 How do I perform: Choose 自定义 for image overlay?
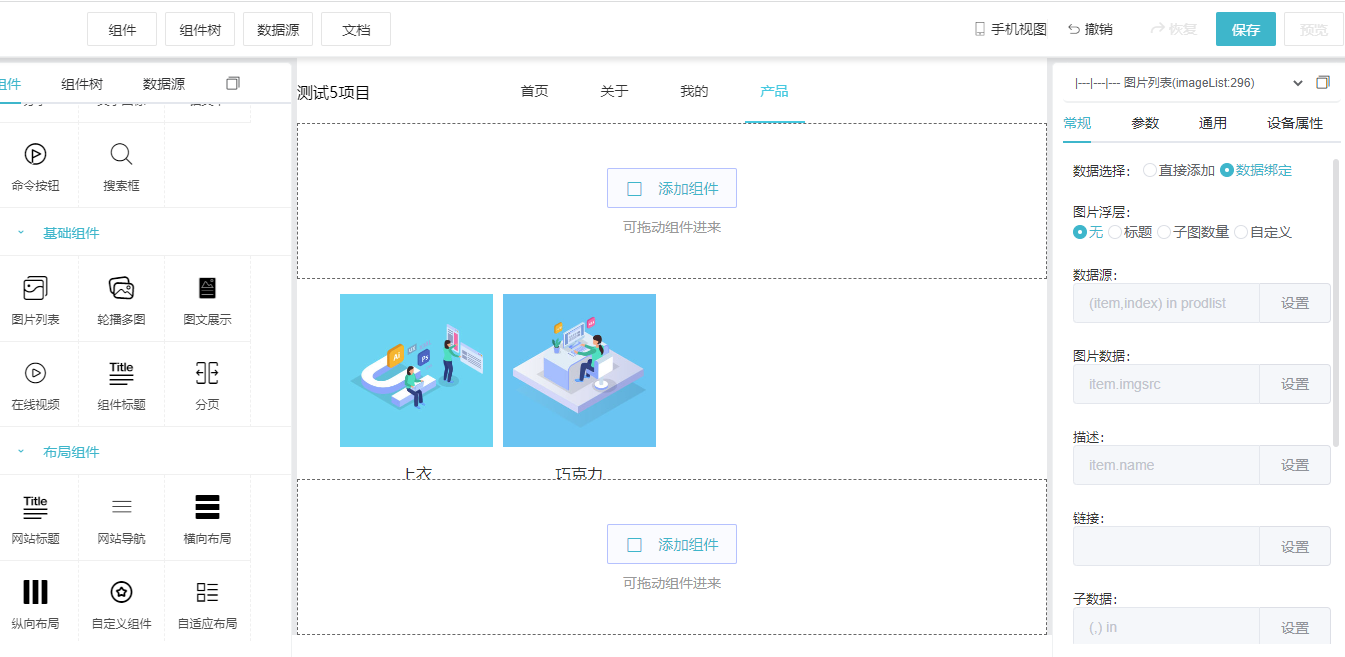click(x=1263, y=232)
